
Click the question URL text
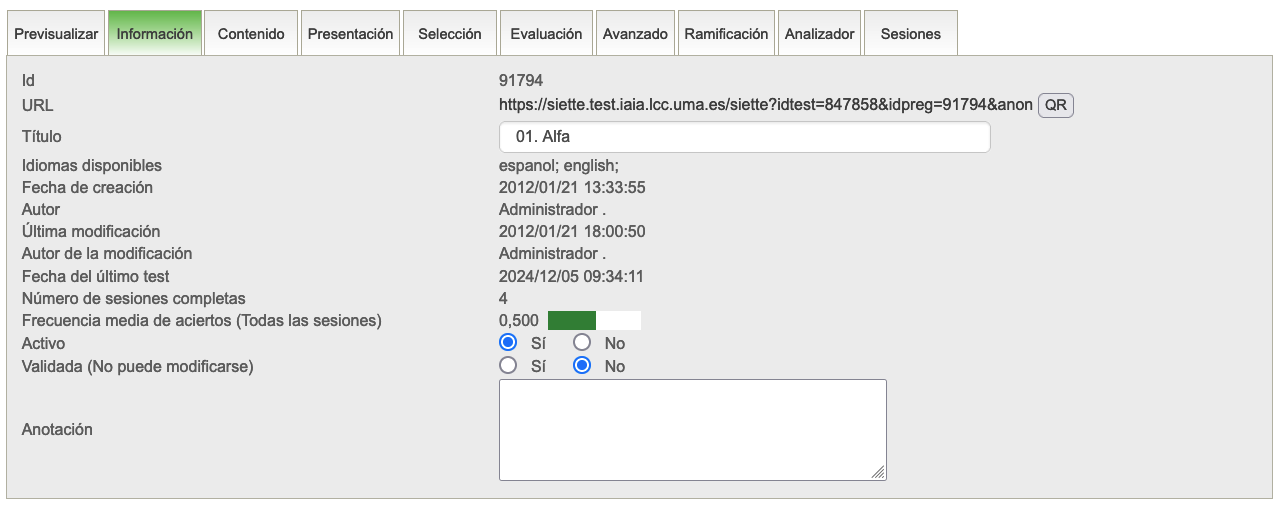coord(765,105)
